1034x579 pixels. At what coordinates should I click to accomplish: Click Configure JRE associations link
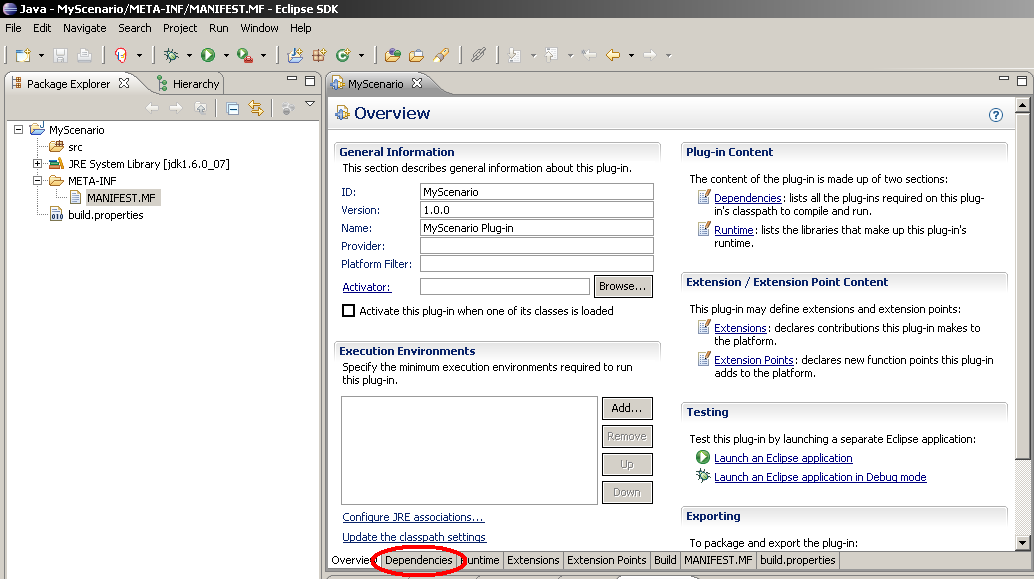(413, 517)
